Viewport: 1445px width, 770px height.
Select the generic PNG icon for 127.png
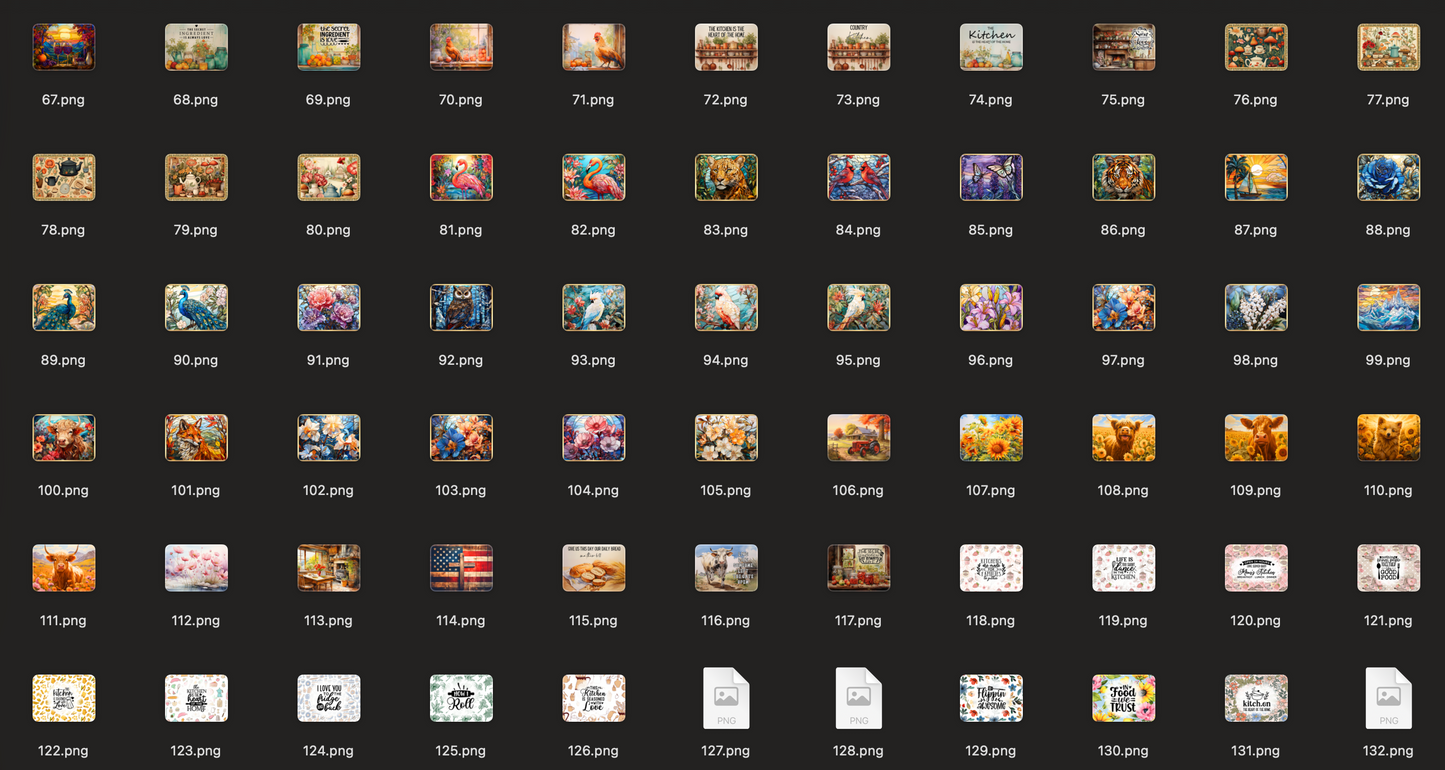725,697
